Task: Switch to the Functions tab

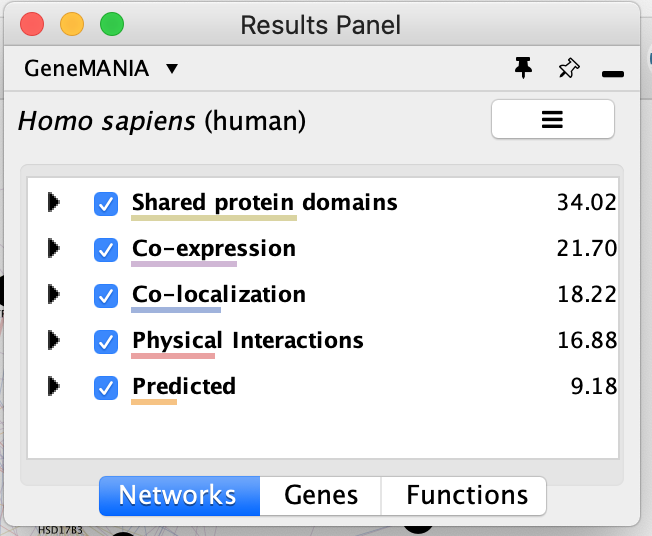Action: [x=466, y=495]
